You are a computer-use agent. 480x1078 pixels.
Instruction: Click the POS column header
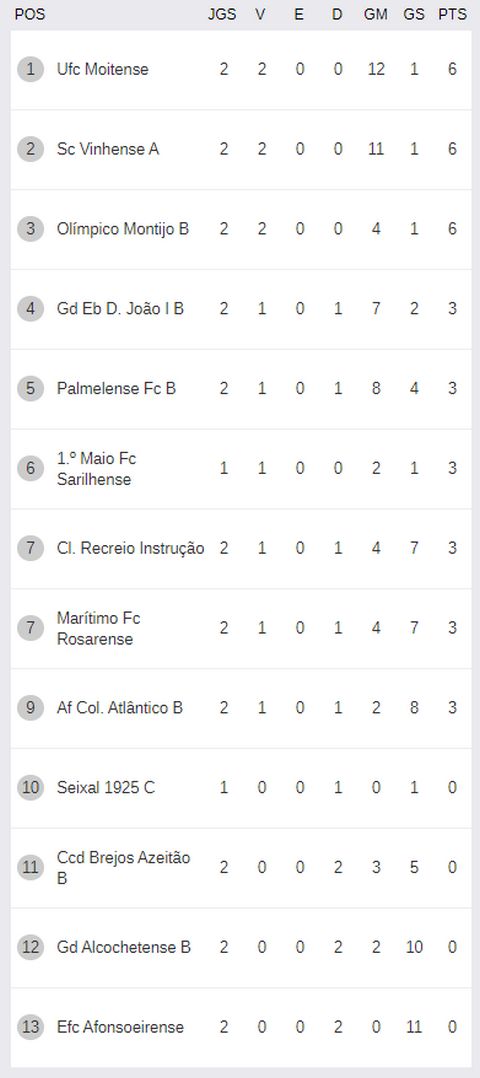coord(30,14)
